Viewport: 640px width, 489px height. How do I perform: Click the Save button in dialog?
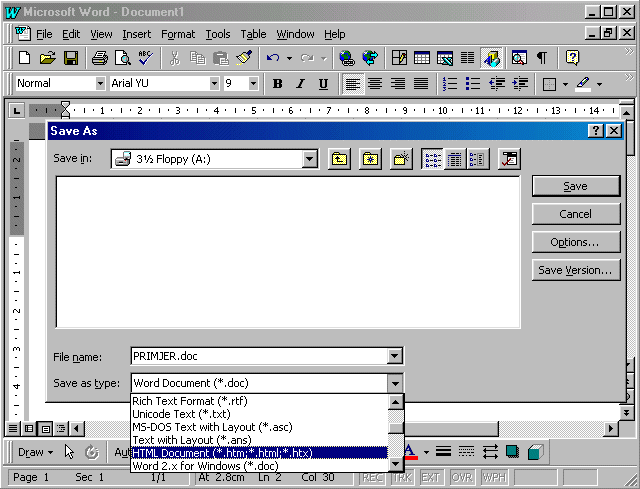click(x=576, y=186)
